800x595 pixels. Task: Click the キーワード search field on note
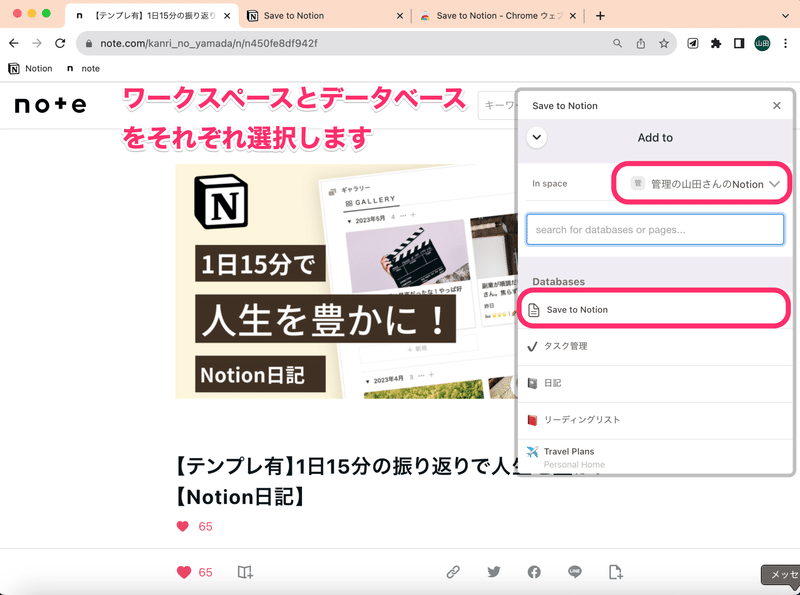497,106
